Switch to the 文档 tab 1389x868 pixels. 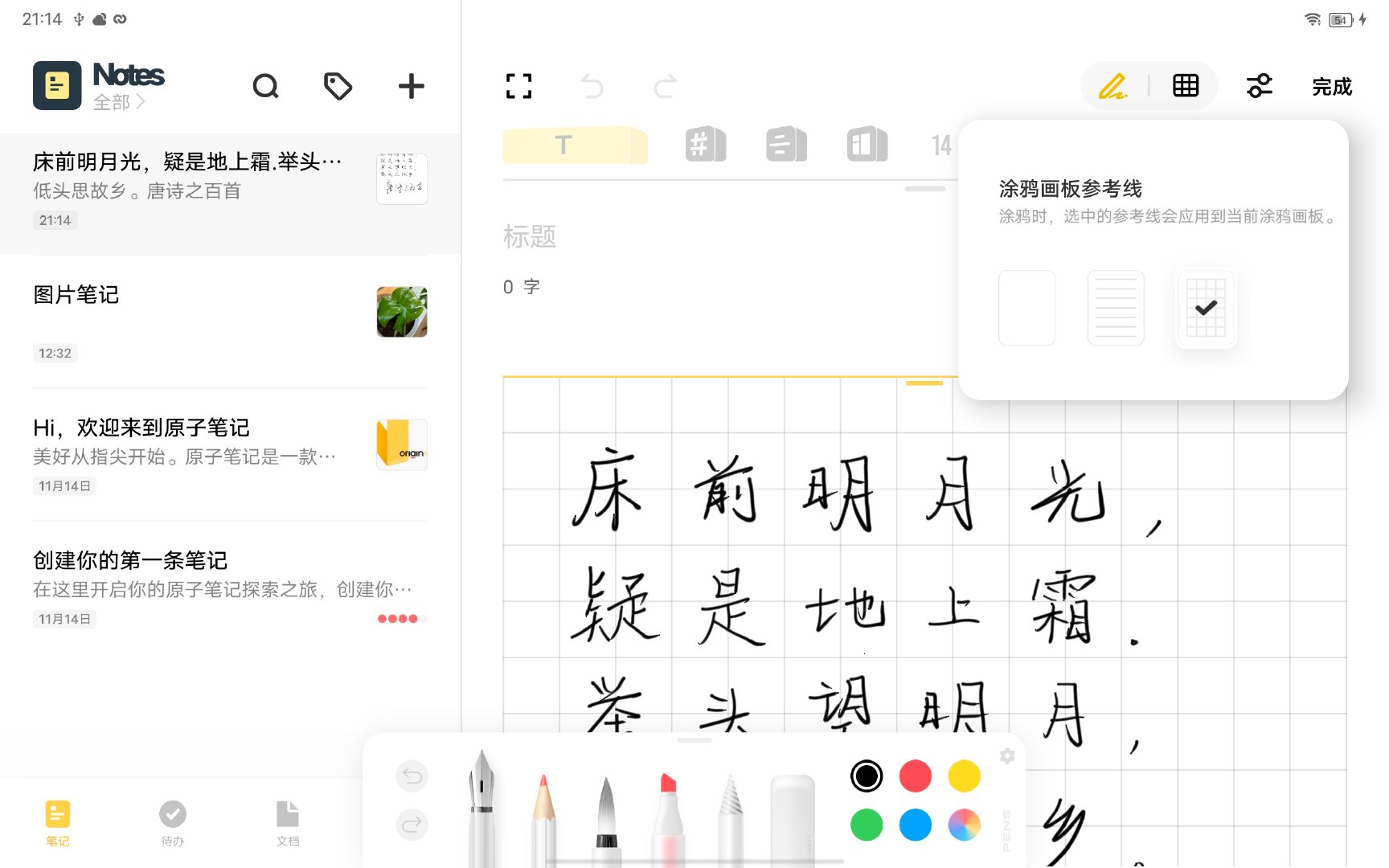point(287,823)
